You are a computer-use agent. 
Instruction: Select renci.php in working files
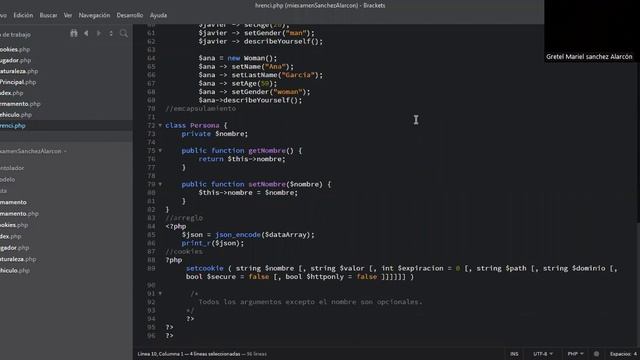(13, 126)
